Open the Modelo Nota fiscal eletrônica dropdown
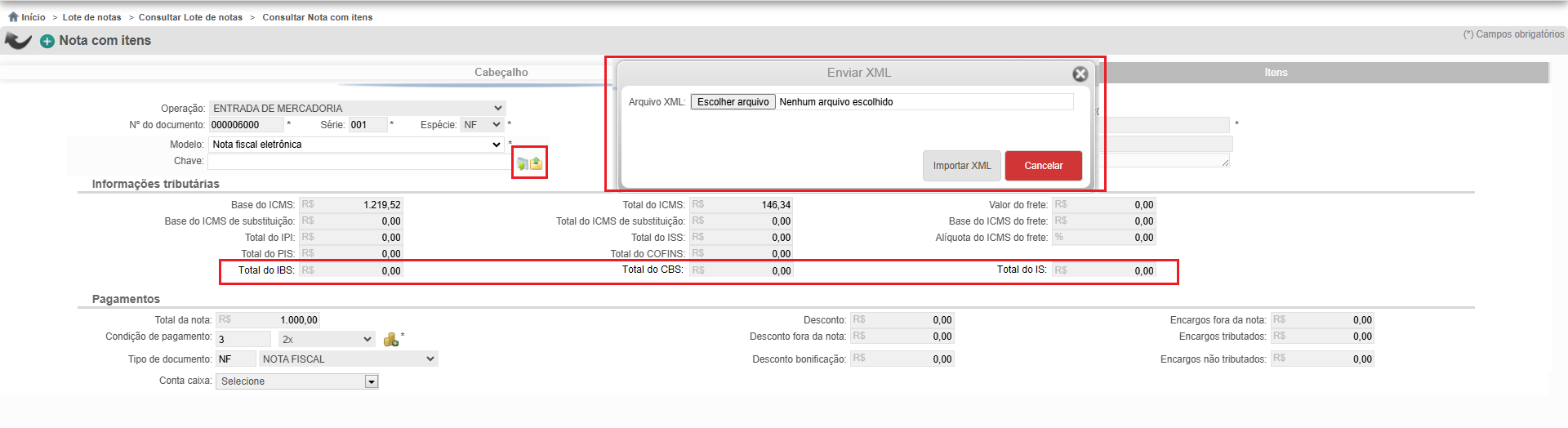Image resolution: width=1568 pixels, height=428 pixels. [357, 145]
